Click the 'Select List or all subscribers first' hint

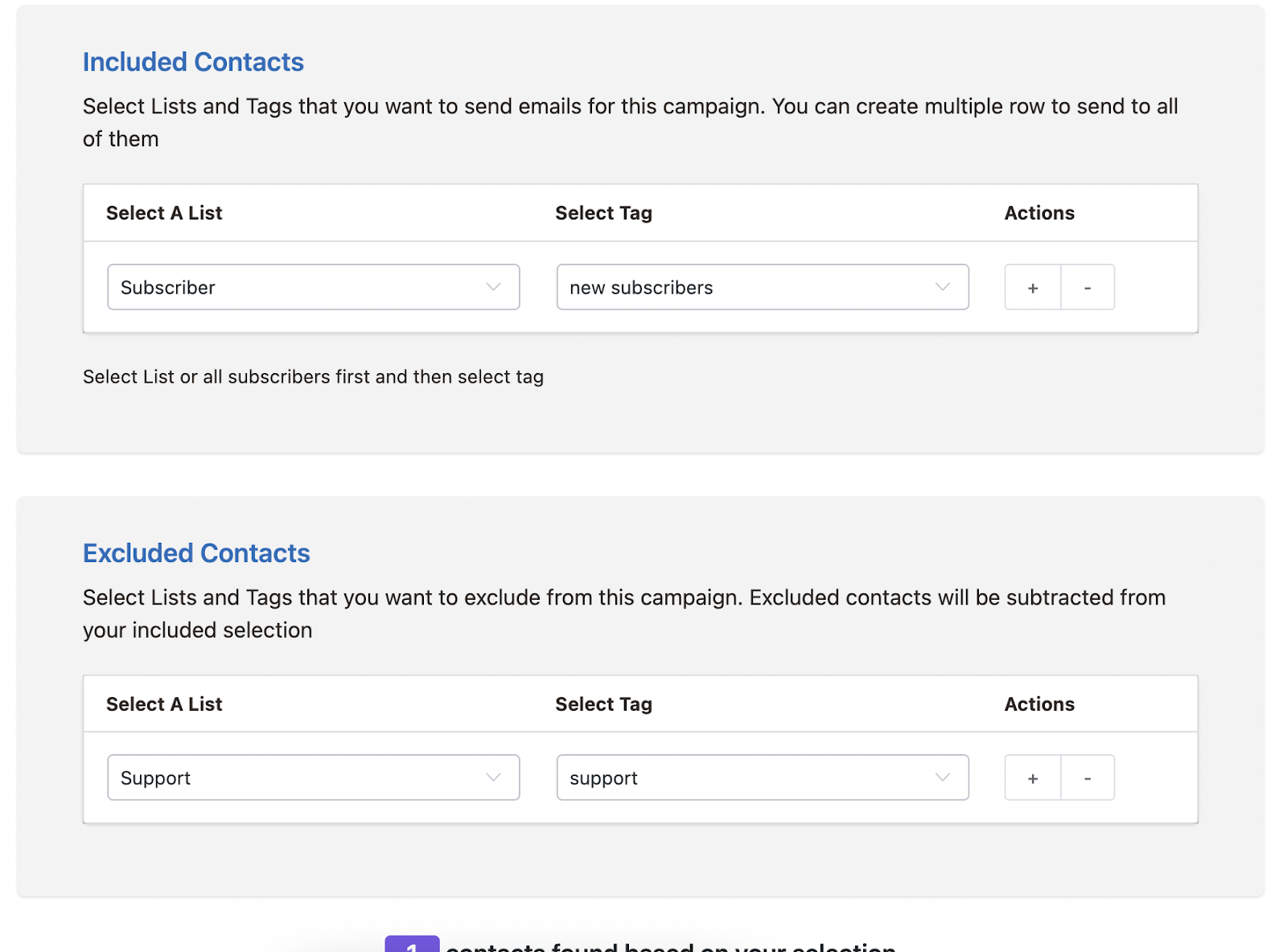tap(313, 377)
